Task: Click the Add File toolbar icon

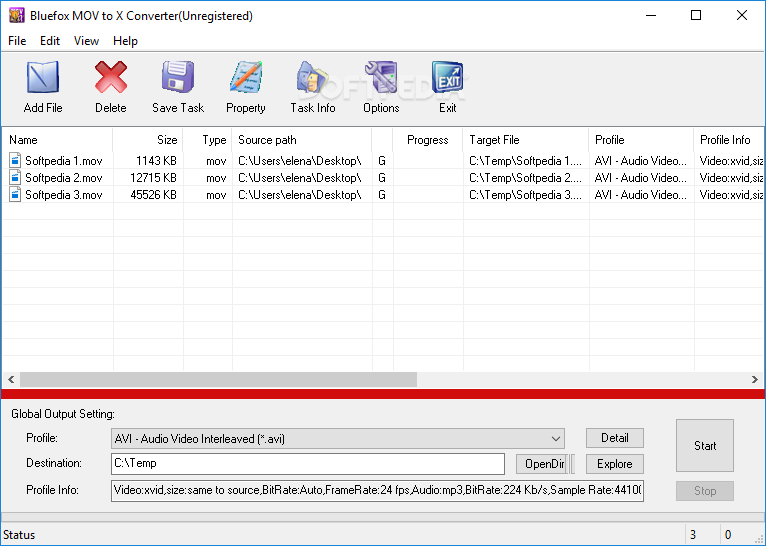Action: [43, 78]
